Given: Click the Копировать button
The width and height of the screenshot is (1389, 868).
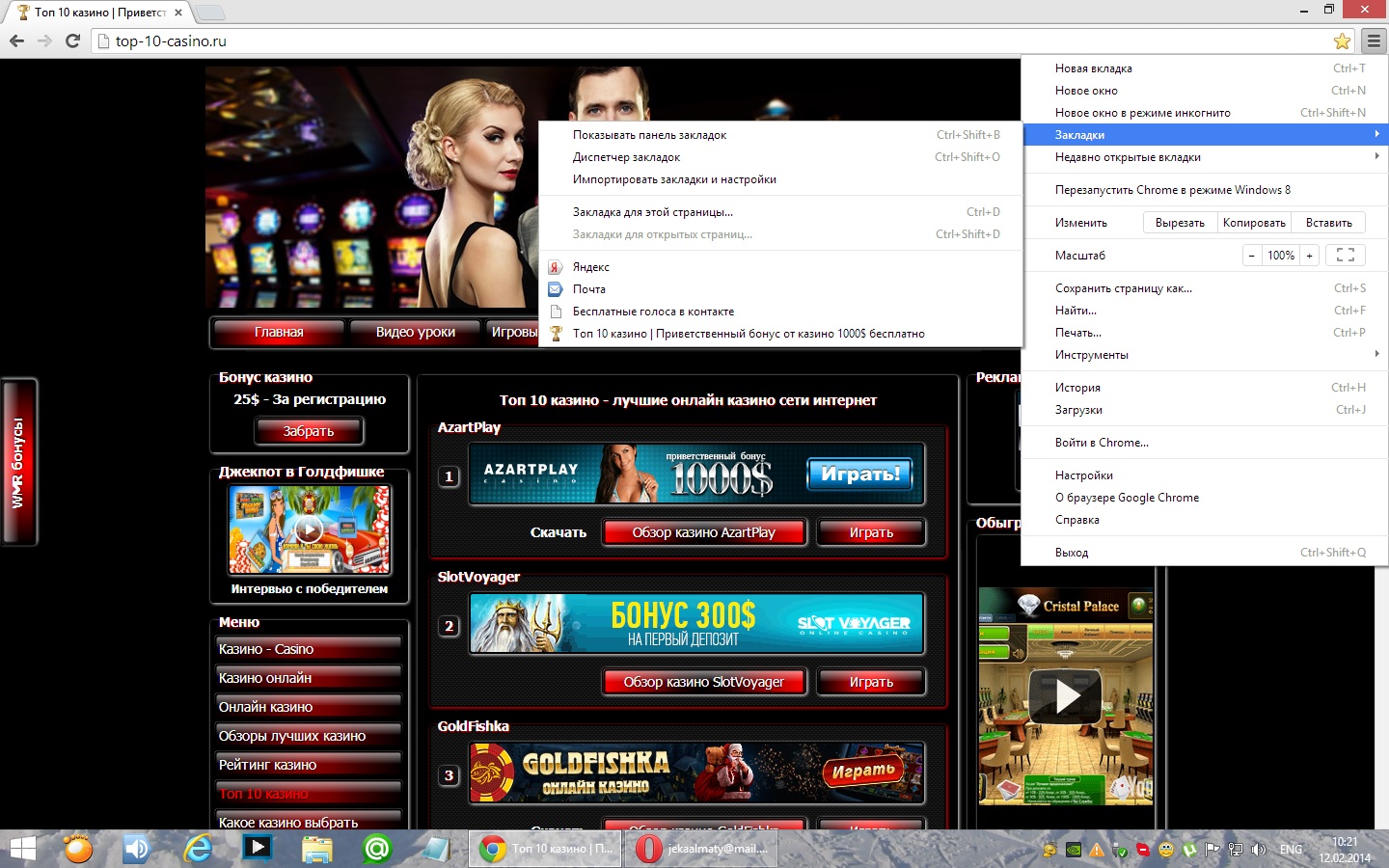Looking at the screenshot, I should click(x=1254, y=223).
